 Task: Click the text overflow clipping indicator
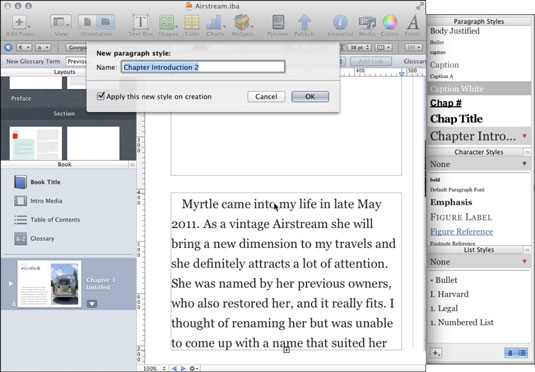click(286, 350)
